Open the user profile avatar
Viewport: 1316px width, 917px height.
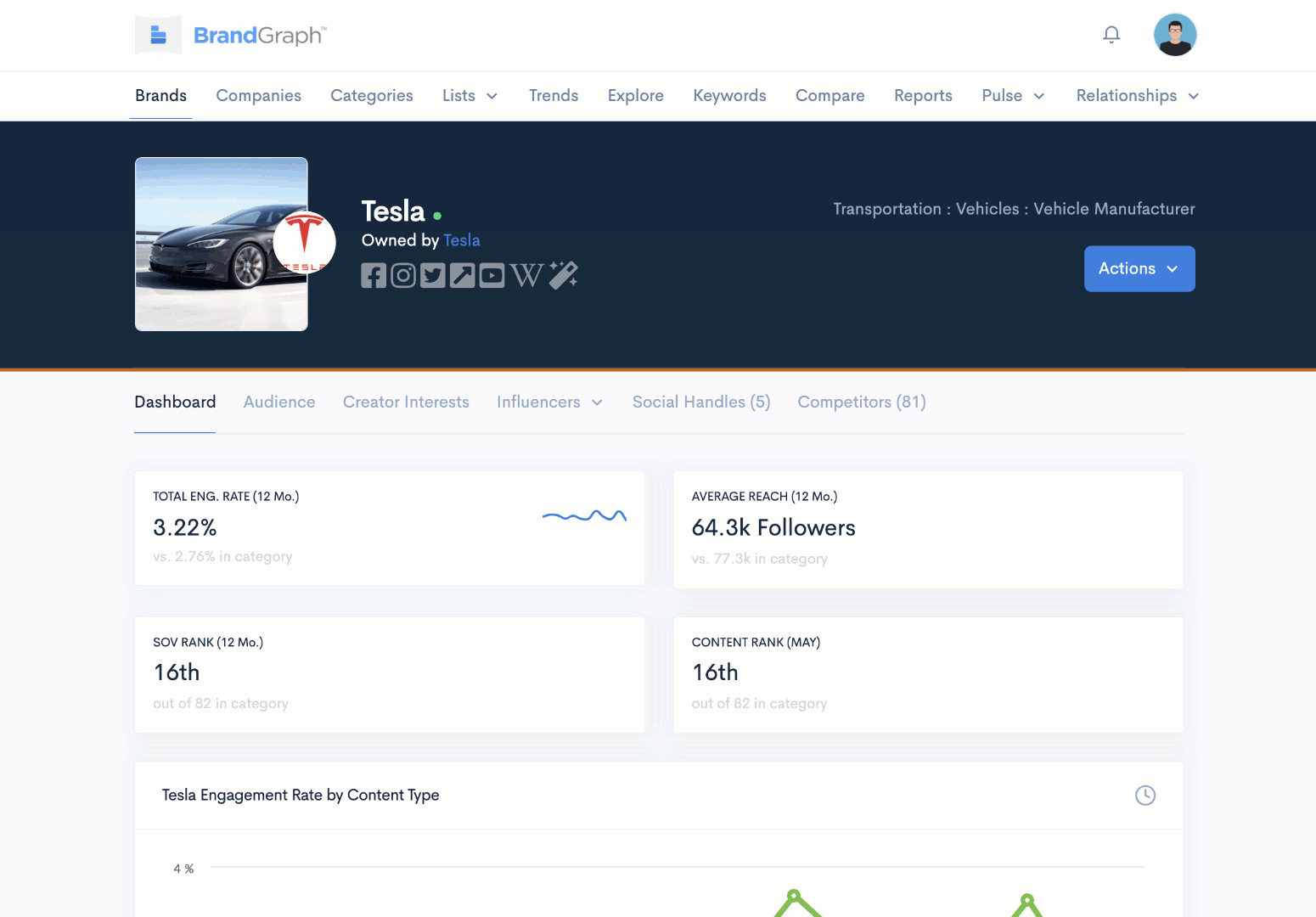(x=1175, y=35)
